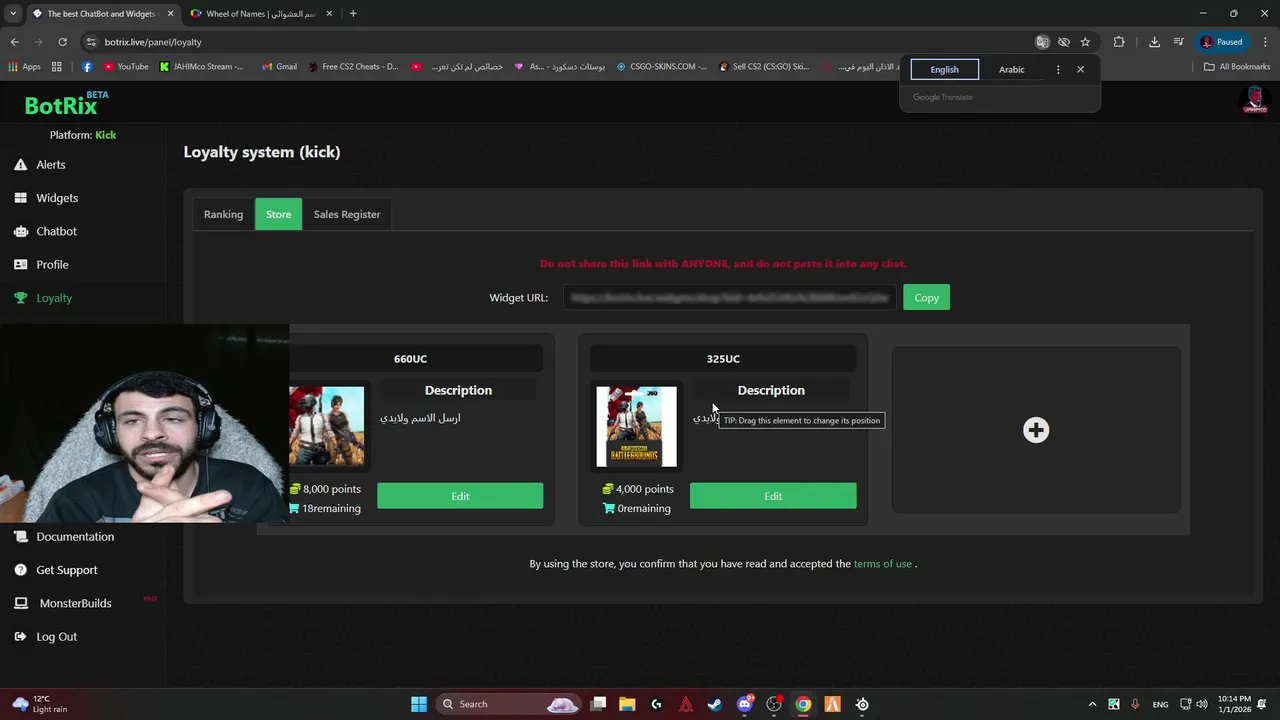Bookmark this page with star icon

click(x=1085, y=42)
